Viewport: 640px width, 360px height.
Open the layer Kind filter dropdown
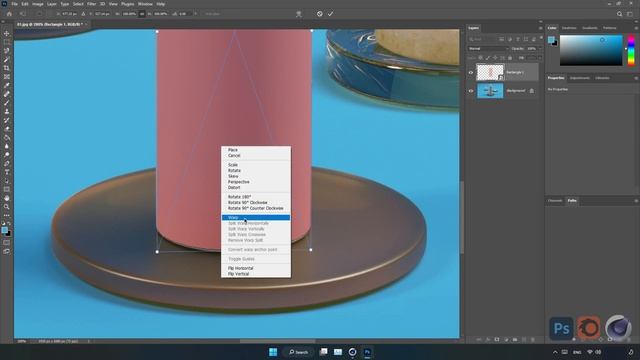[482, 39]
